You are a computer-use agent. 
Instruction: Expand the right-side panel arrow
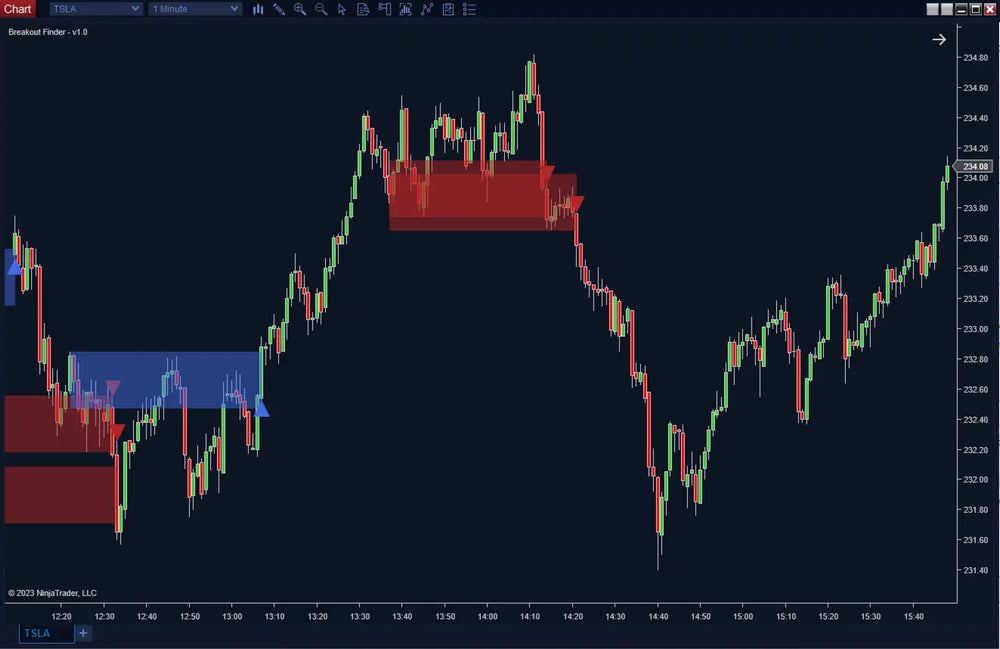[938, 39]
